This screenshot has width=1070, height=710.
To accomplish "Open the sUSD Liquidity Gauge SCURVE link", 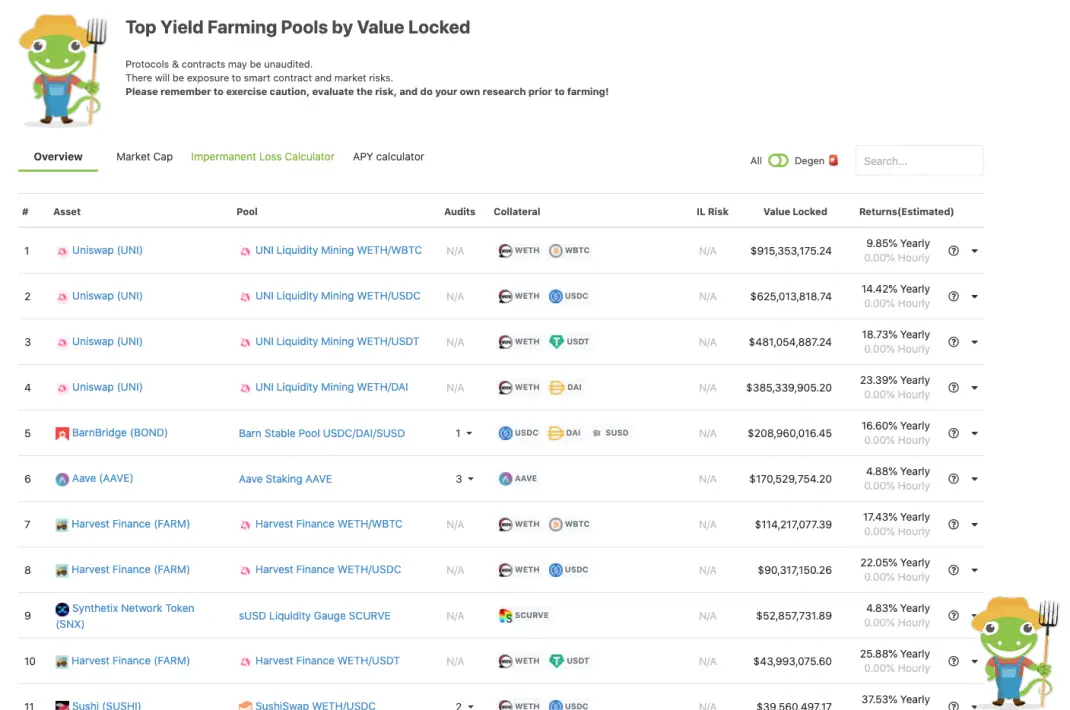I will [315, 615].
